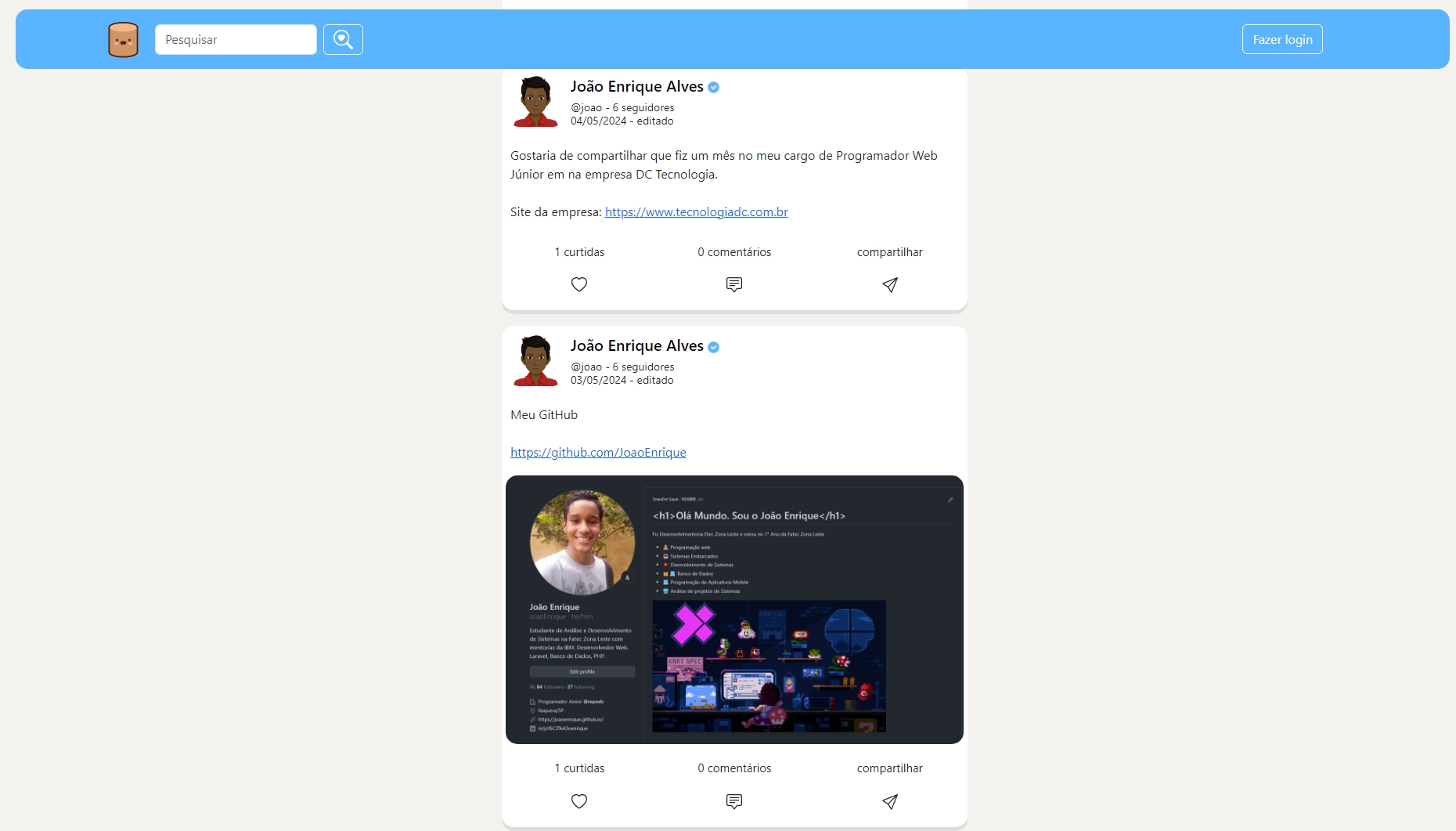This screenshot has width=1456, height=831.
Task: Click author name João Enrique Alves on first post
Action: (x=636, y=87)
